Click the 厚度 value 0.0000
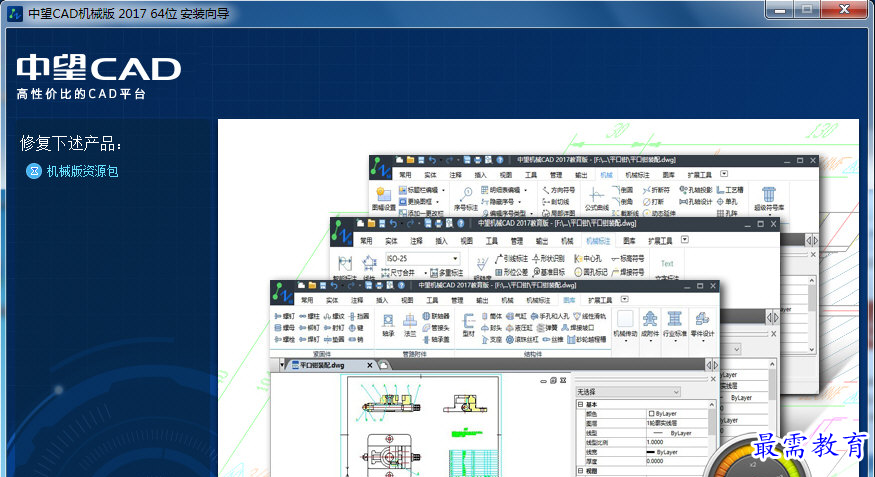This screenshot has height=477, width=875. [655, 461]
